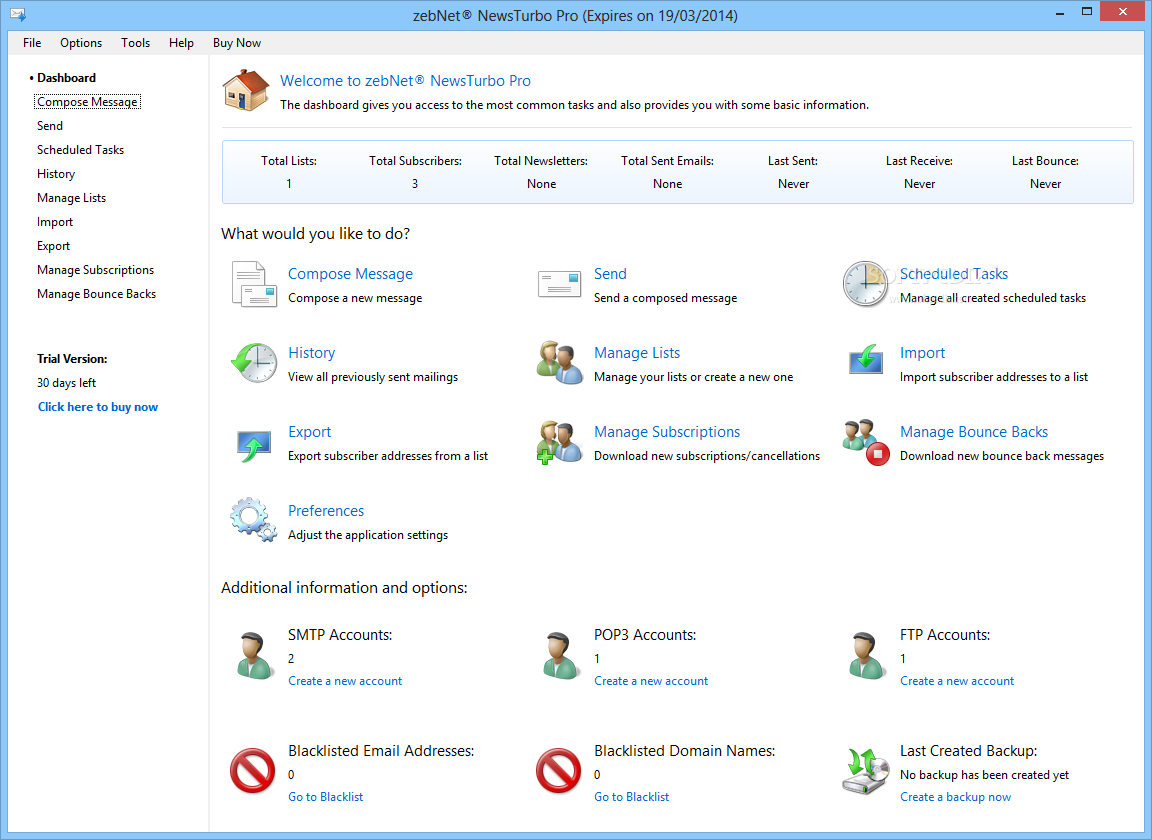
Task: Click the History heading link
Action: click(x=312, y=353)
